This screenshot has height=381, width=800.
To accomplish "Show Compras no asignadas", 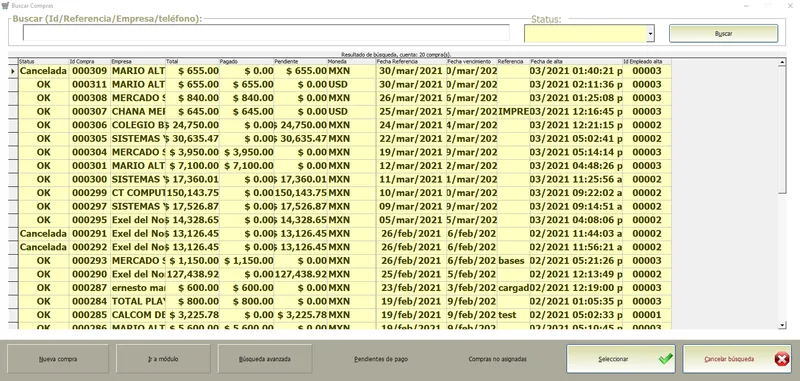I will pyautogui.click(x=497, y=359).
